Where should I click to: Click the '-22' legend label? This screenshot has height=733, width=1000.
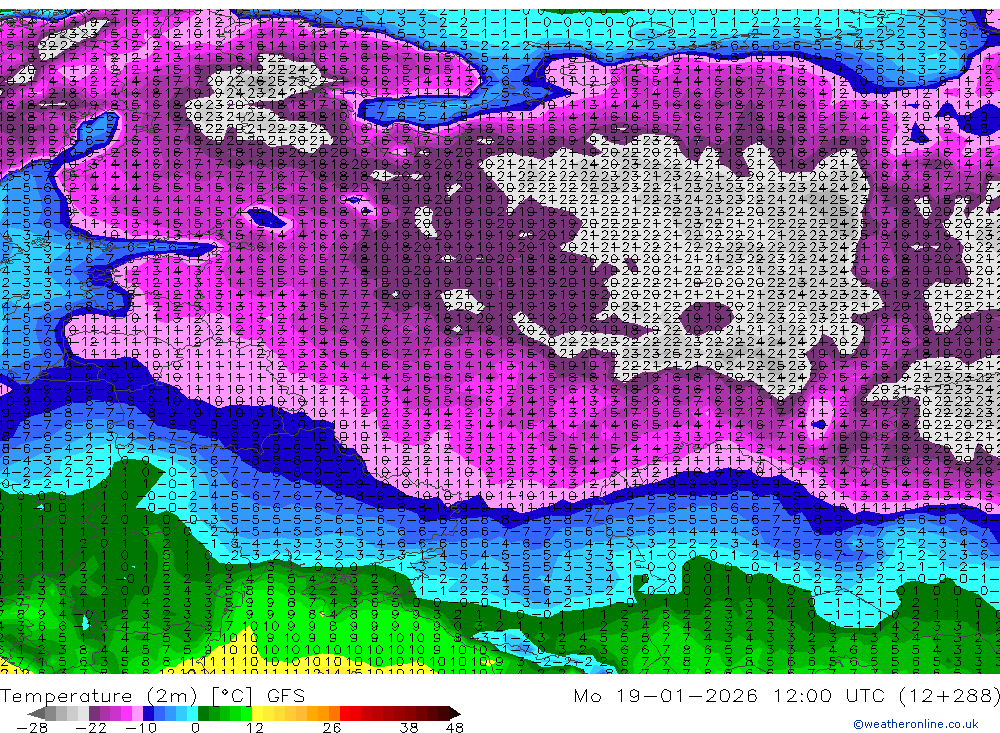point(91,728)
